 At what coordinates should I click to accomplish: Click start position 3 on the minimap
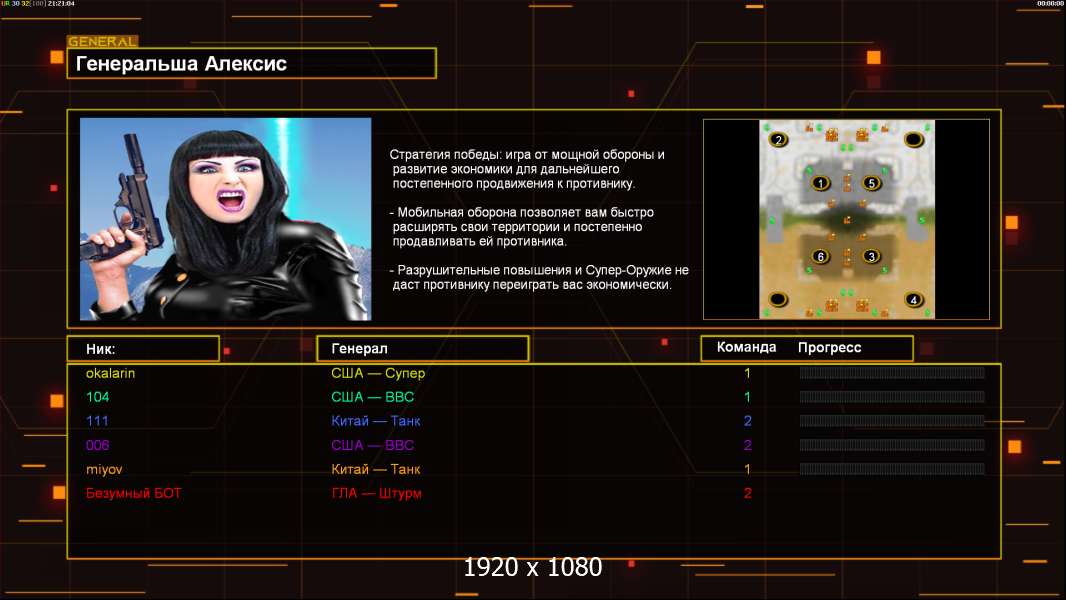point(871,257)
